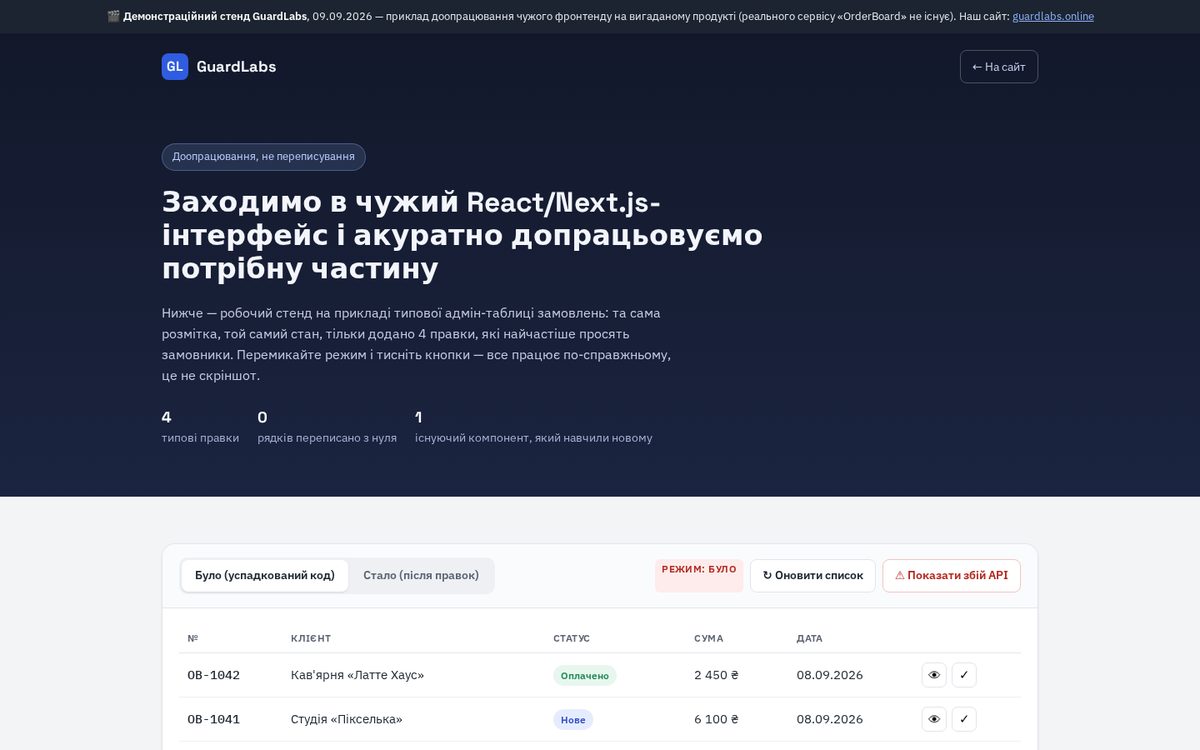Viewport: 1200px width, 750px height.
Task: Click the OB-1041 date 08.09.2026
Action: pos(830,719)
